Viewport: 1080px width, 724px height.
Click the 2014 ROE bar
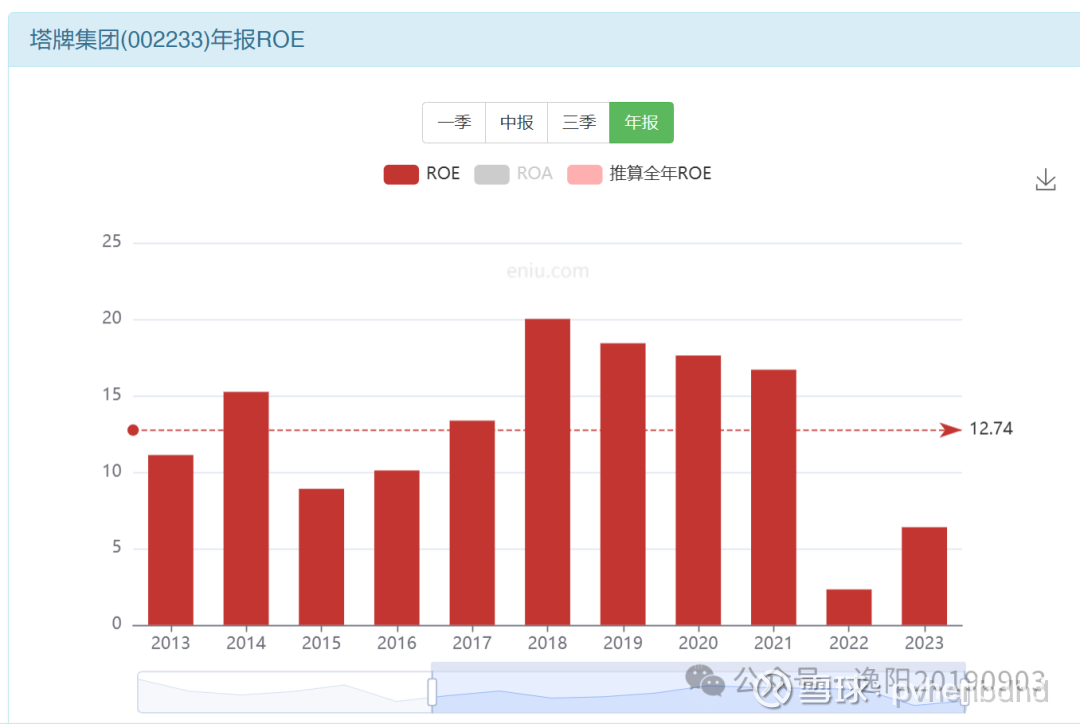click(246, 508)
